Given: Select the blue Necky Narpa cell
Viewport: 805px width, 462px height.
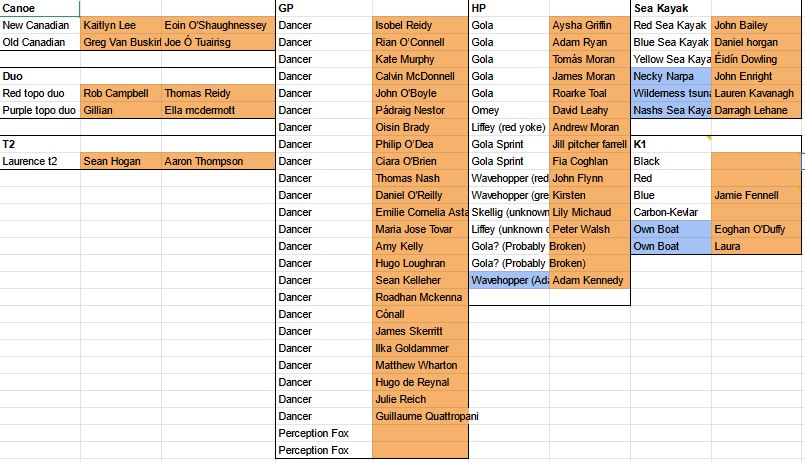Looking at the screenshot, I should [x=671, y=76].
